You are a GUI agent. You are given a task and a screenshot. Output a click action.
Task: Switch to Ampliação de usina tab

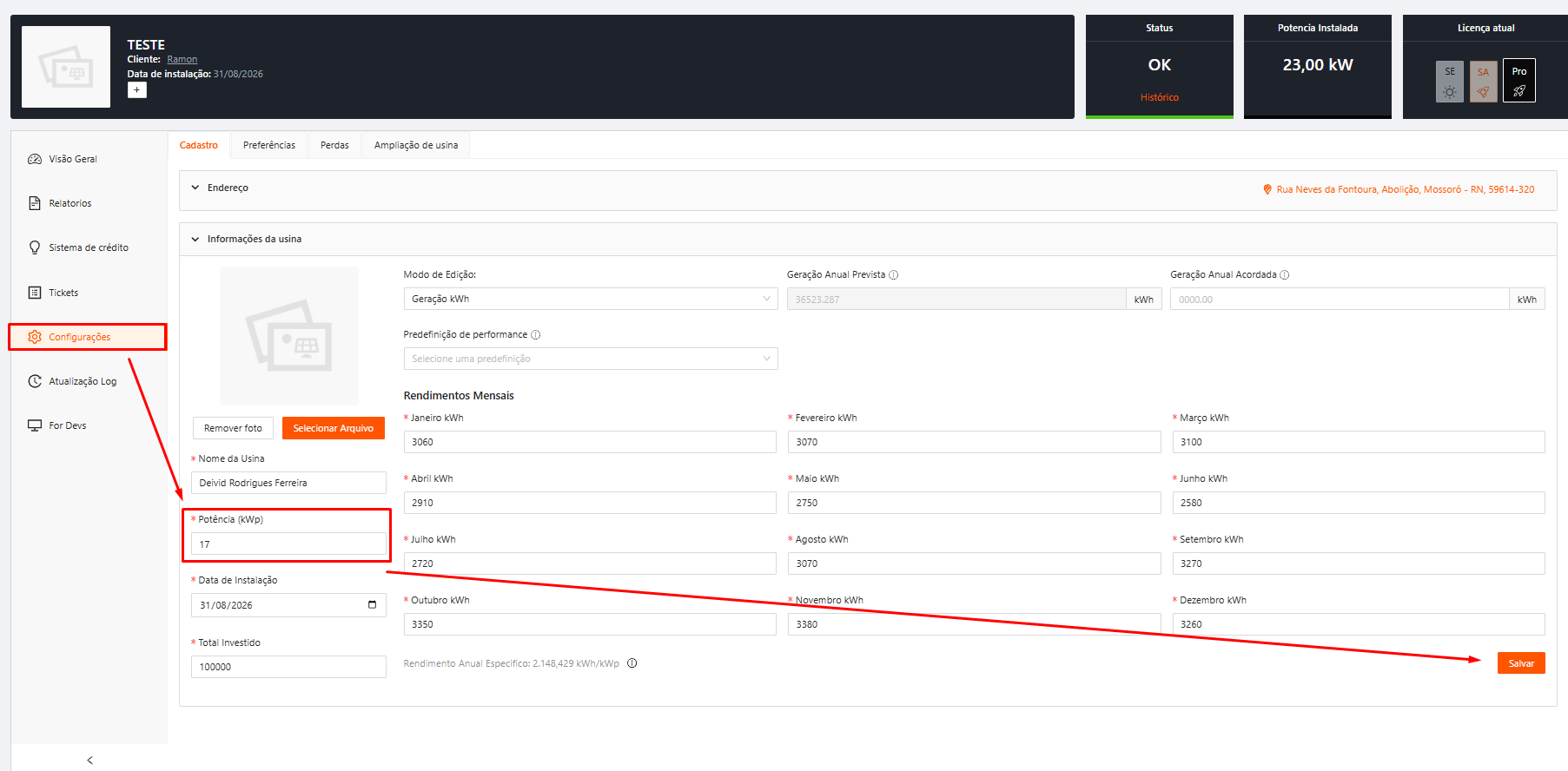(416, 145)
